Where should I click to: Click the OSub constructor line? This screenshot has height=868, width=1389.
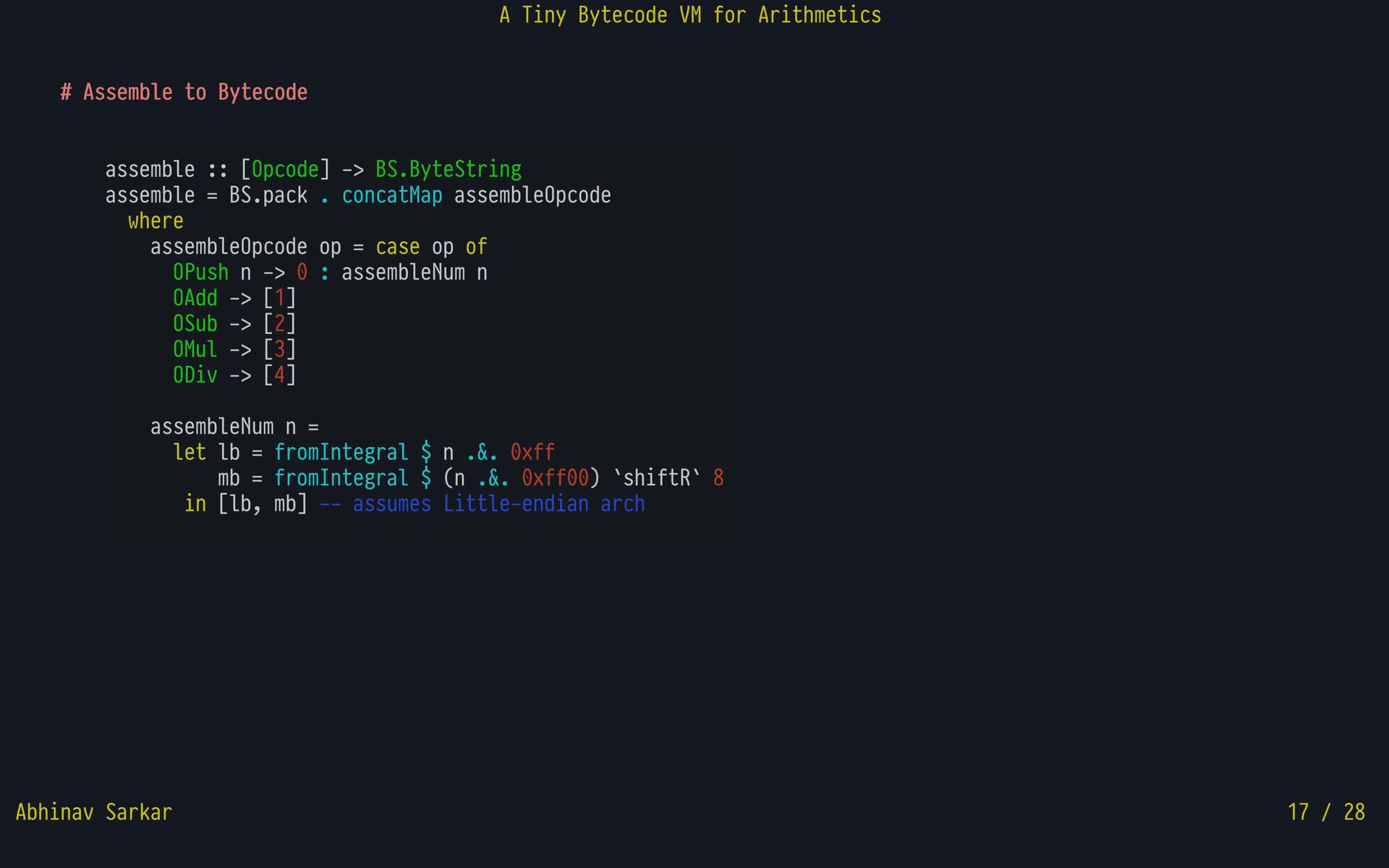(195, 324)
